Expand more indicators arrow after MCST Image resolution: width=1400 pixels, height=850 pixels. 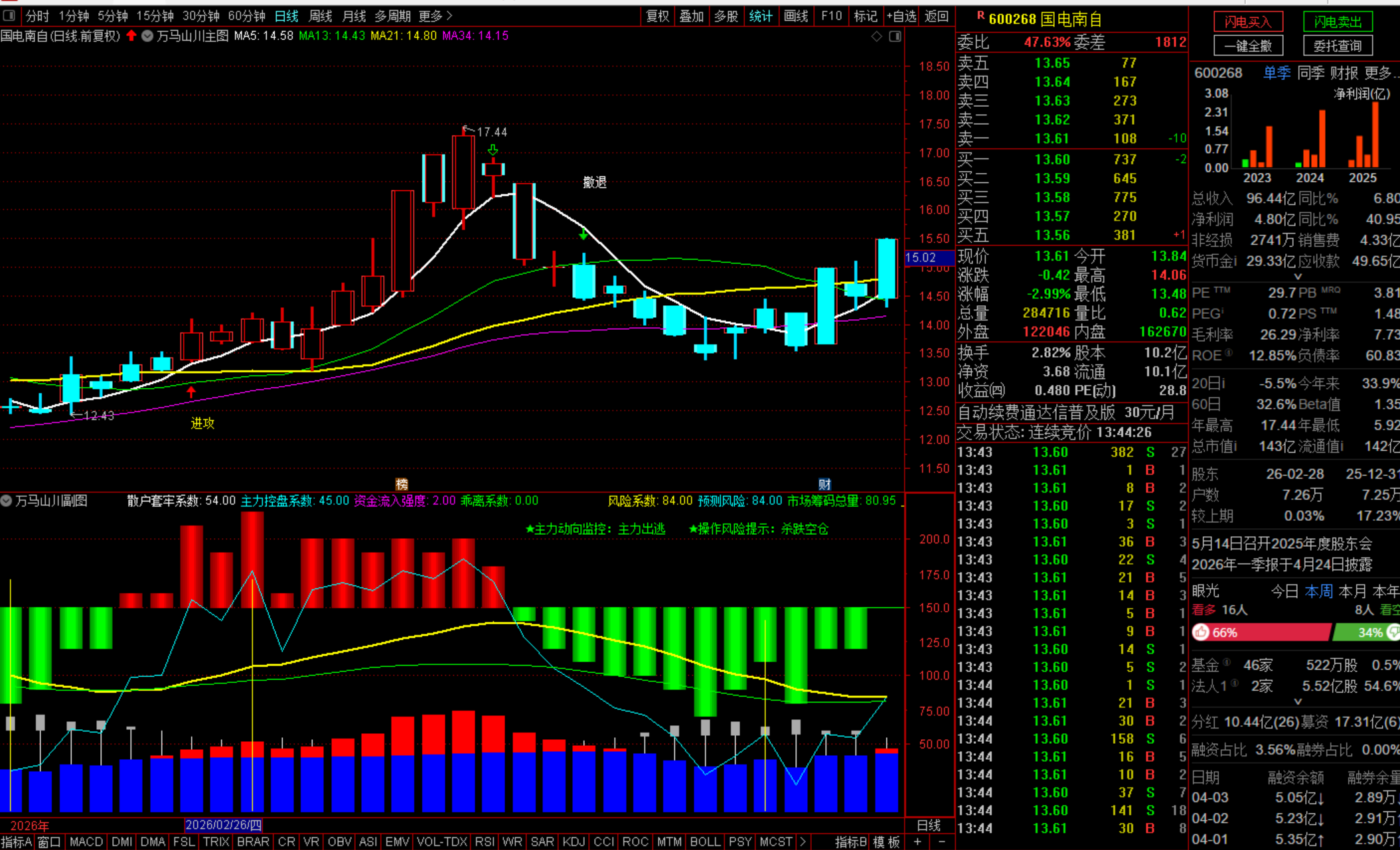(x=803, y=841)
